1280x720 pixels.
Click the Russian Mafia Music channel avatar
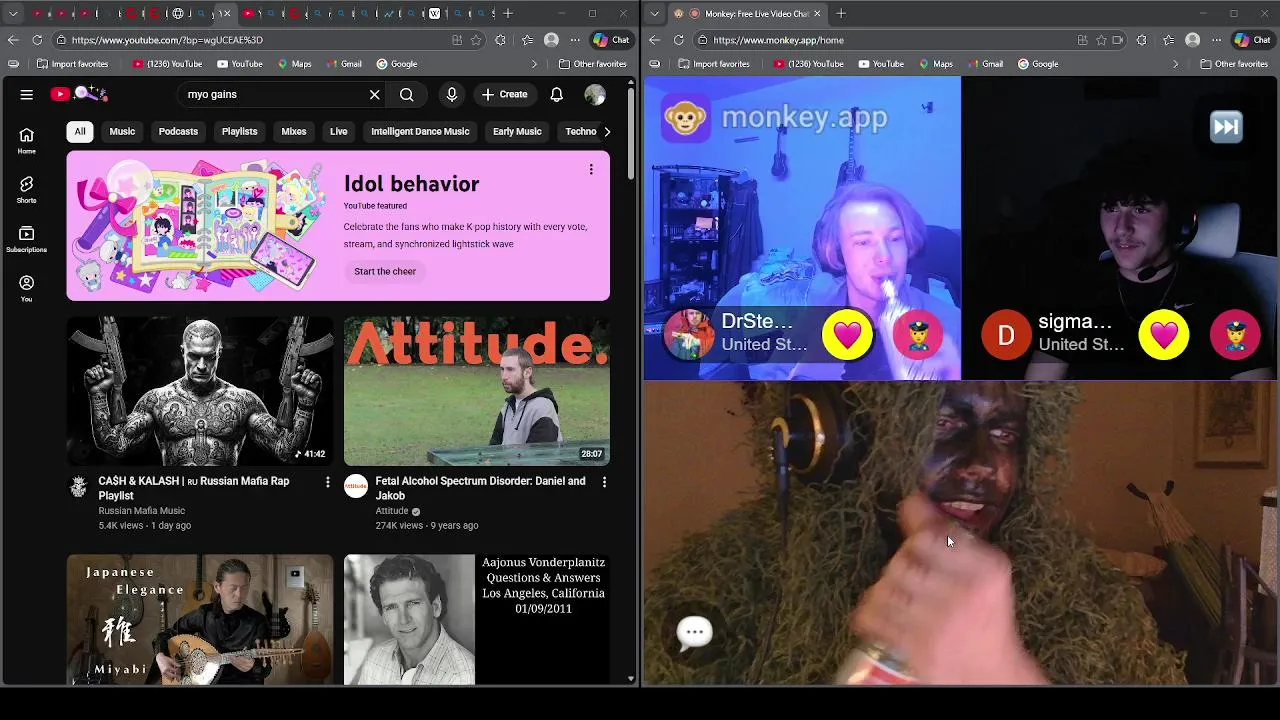pyautogui.click(x=78, y=487)
